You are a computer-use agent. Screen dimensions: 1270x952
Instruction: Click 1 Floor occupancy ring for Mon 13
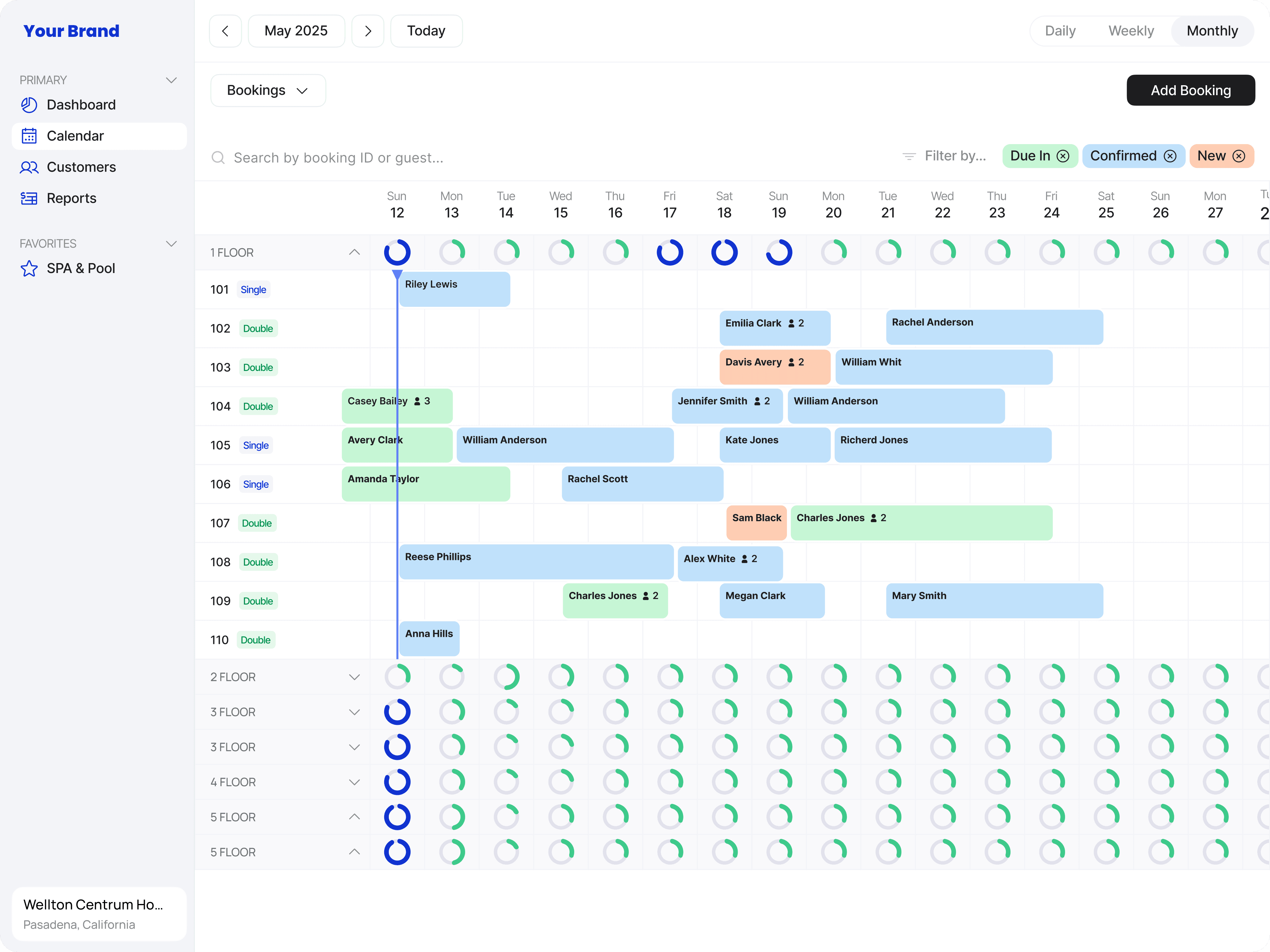coord(452,253)
